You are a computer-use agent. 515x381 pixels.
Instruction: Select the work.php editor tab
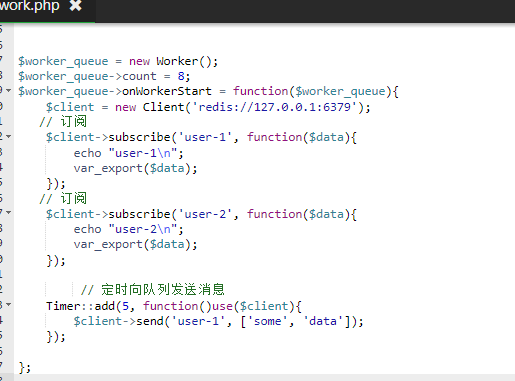[x=47, y=11]
